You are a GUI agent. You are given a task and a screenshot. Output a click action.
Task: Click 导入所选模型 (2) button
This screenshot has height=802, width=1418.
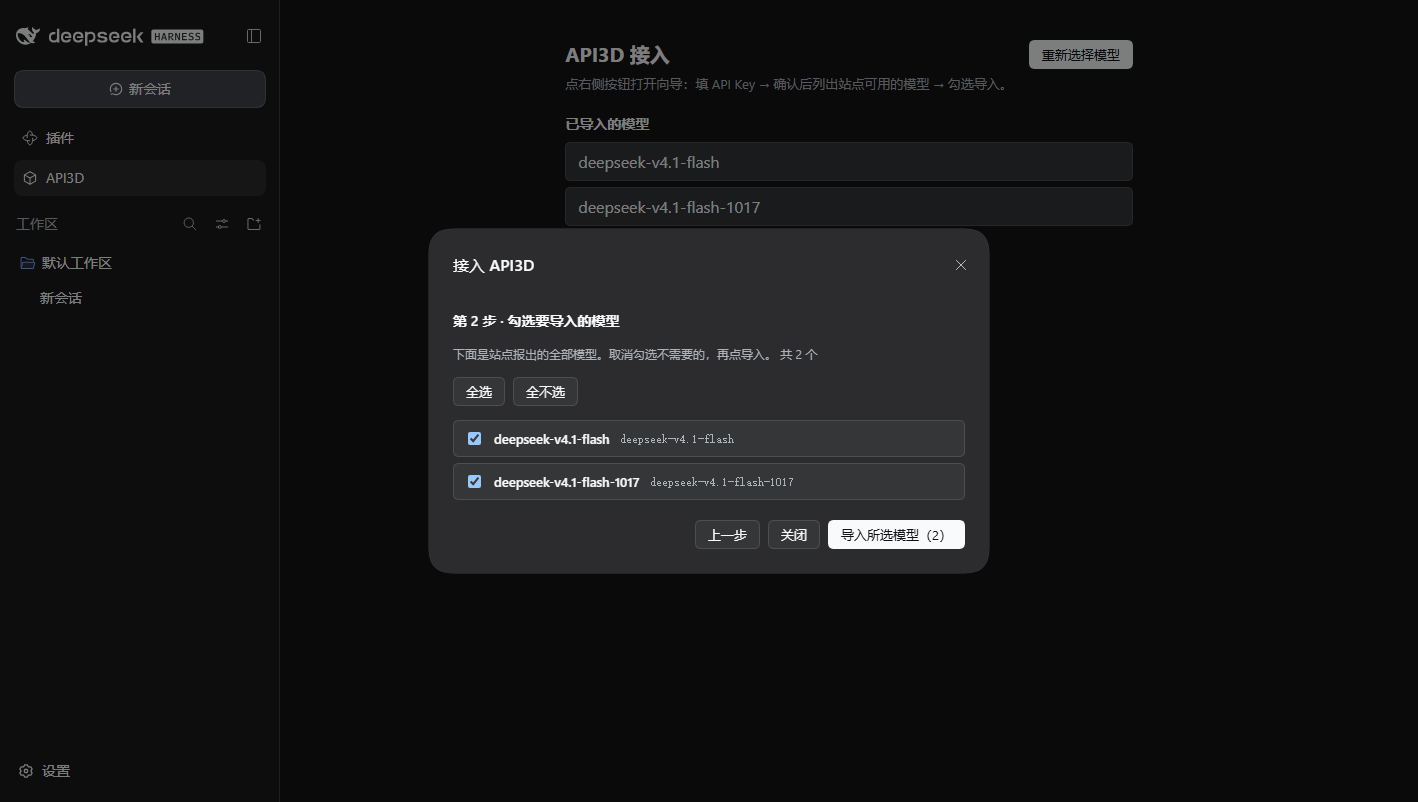coord(896,535)
